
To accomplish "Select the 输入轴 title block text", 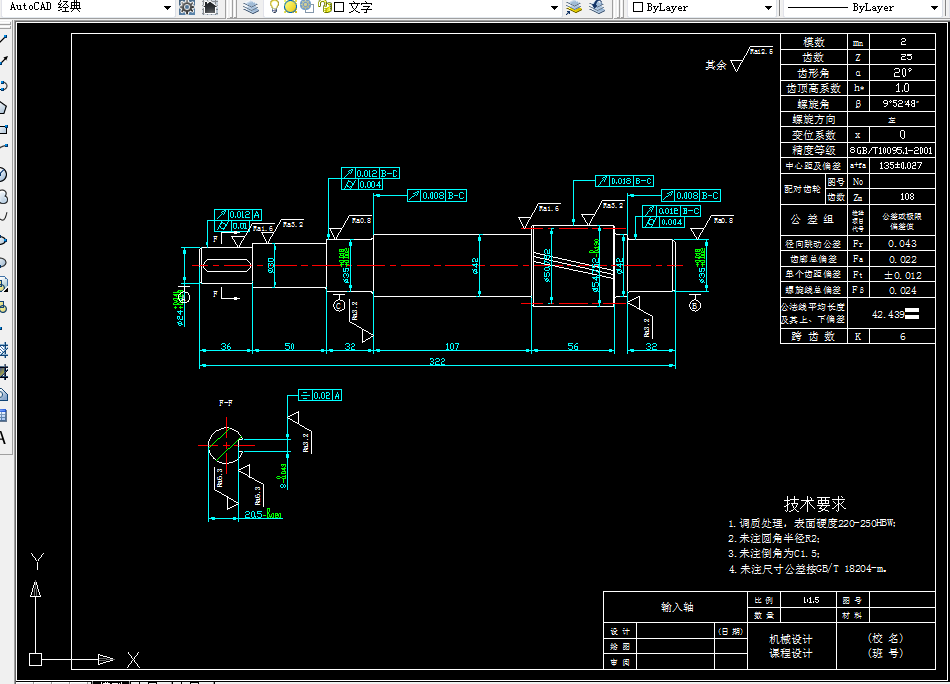I will coord(677,607).
